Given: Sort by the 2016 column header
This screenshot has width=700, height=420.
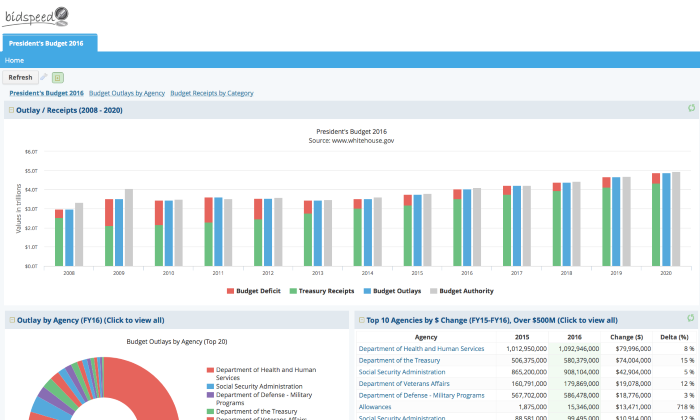Looking at the screenshot, I should point(574,337).
